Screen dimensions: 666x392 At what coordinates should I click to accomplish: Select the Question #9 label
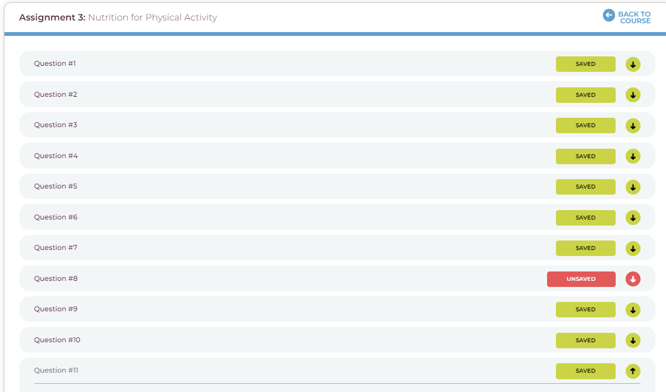(56, 309)
